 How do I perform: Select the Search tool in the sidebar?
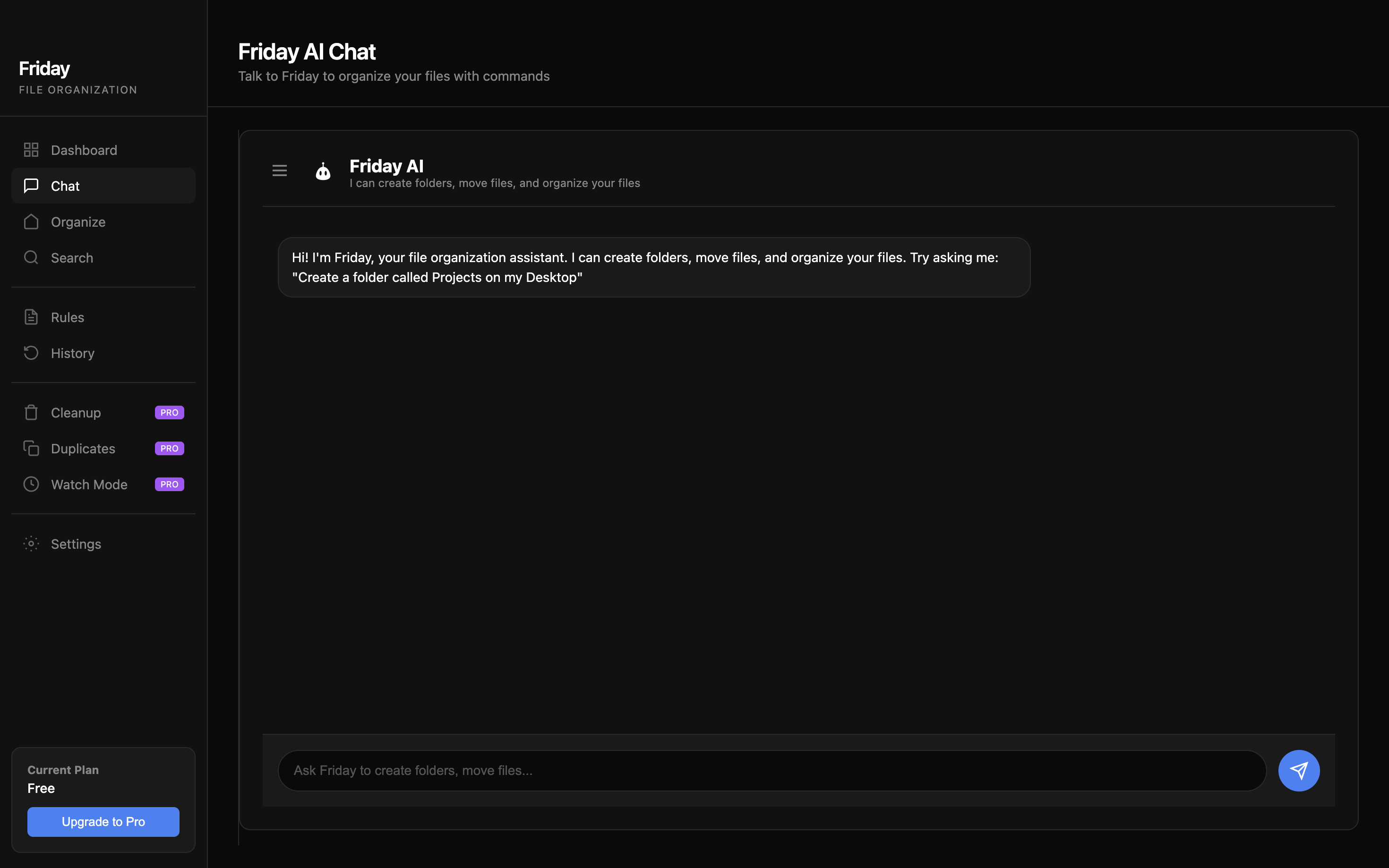pyautogui.click(x=72, y=257)
